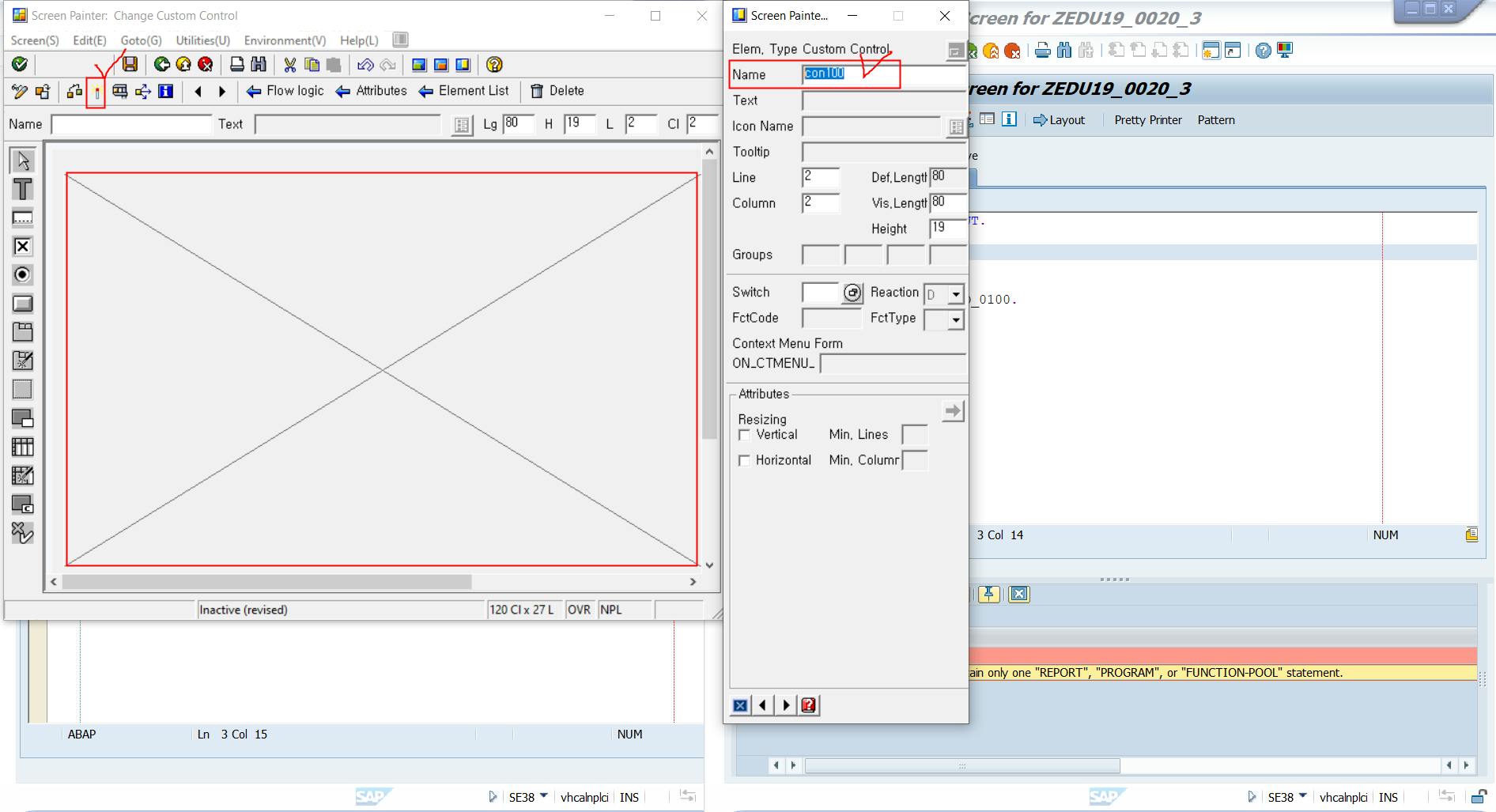Select the Text field T tool
Image resolution: width=1496 pixels, height=812 pixels.
click(23, 189)
